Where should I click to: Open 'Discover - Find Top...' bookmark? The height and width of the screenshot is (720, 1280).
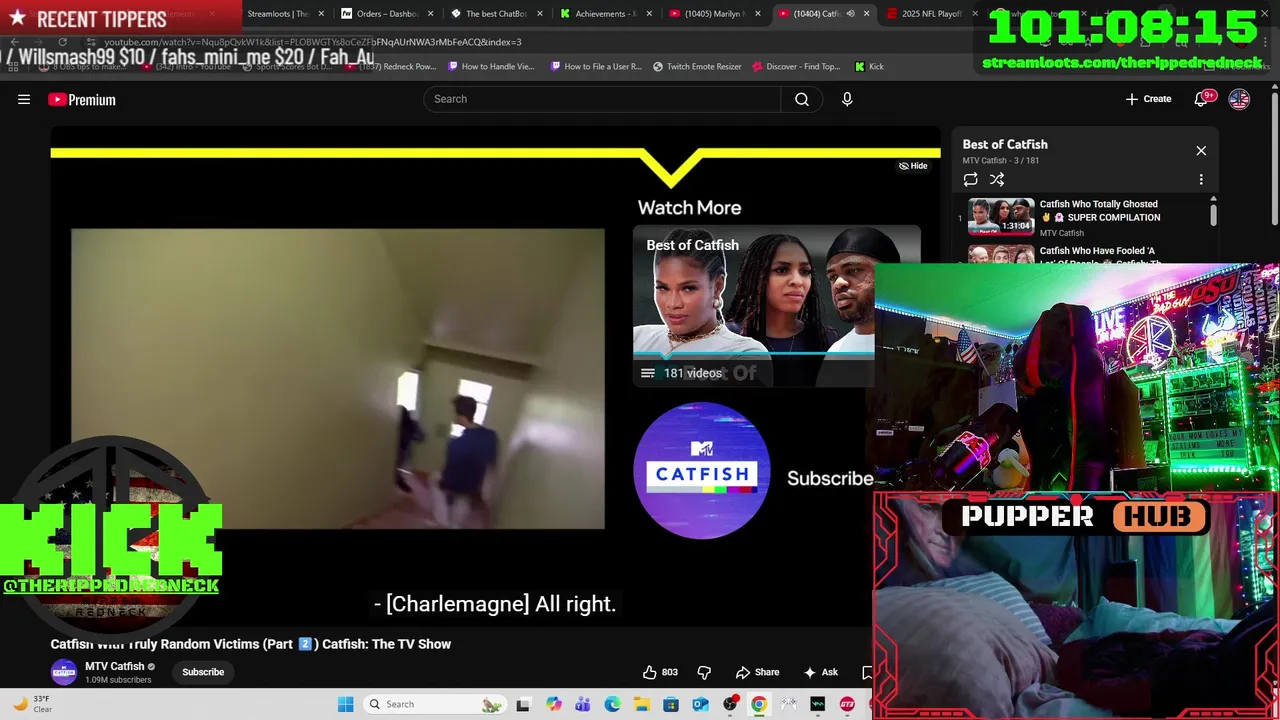[x=796, y=66]
